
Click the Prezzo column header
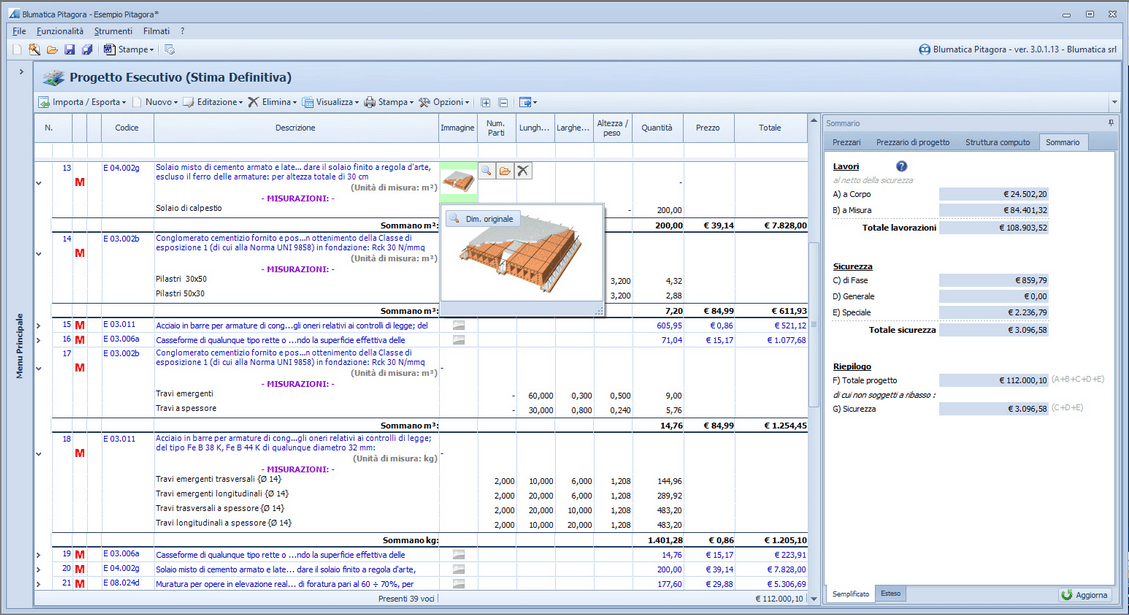[x=708, y=127]
